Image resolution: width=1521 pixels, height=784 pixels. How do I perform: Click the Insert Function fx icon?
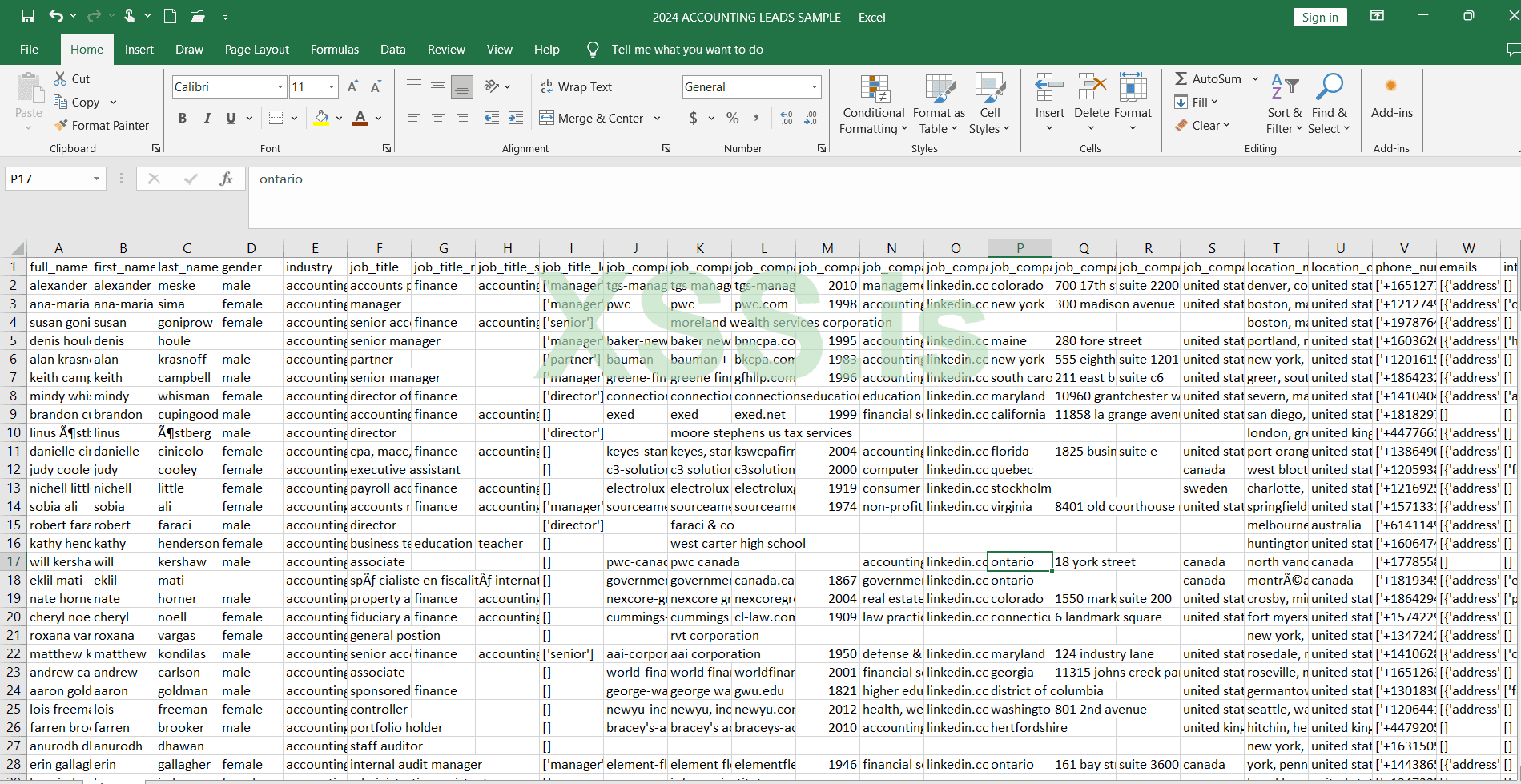click(x=226, y=179)
